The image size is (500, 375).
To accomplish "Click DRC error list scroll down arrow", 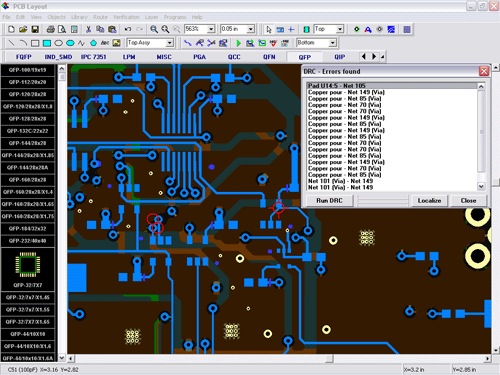I will [481, 187].
